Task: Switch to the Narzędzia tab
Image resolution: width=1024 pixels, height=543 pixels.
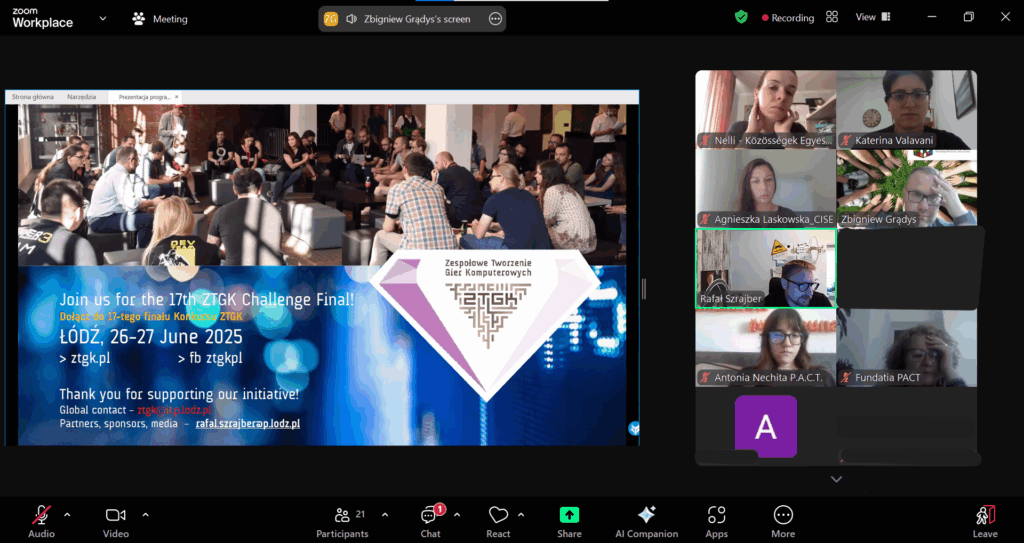Action: tap(82, 97)
